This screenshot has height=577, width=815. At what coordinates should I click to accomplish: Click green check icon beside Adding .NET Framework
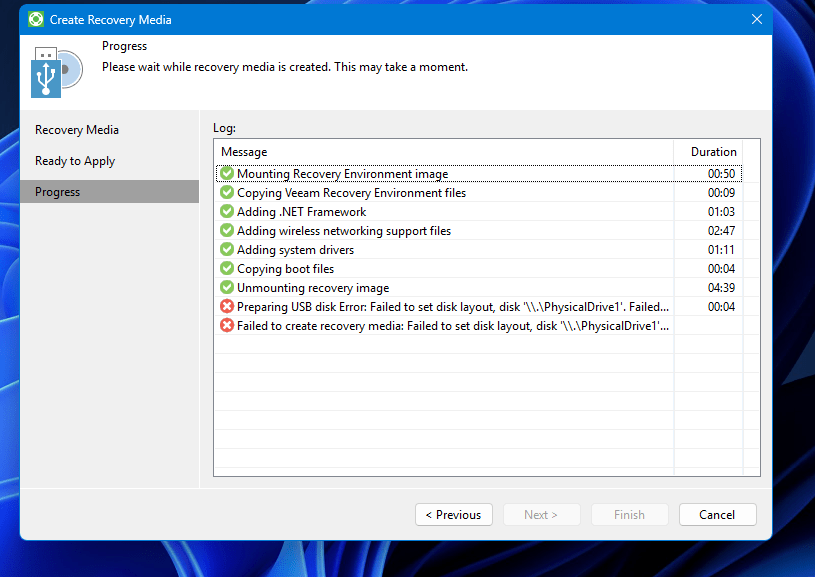[227, 212]
